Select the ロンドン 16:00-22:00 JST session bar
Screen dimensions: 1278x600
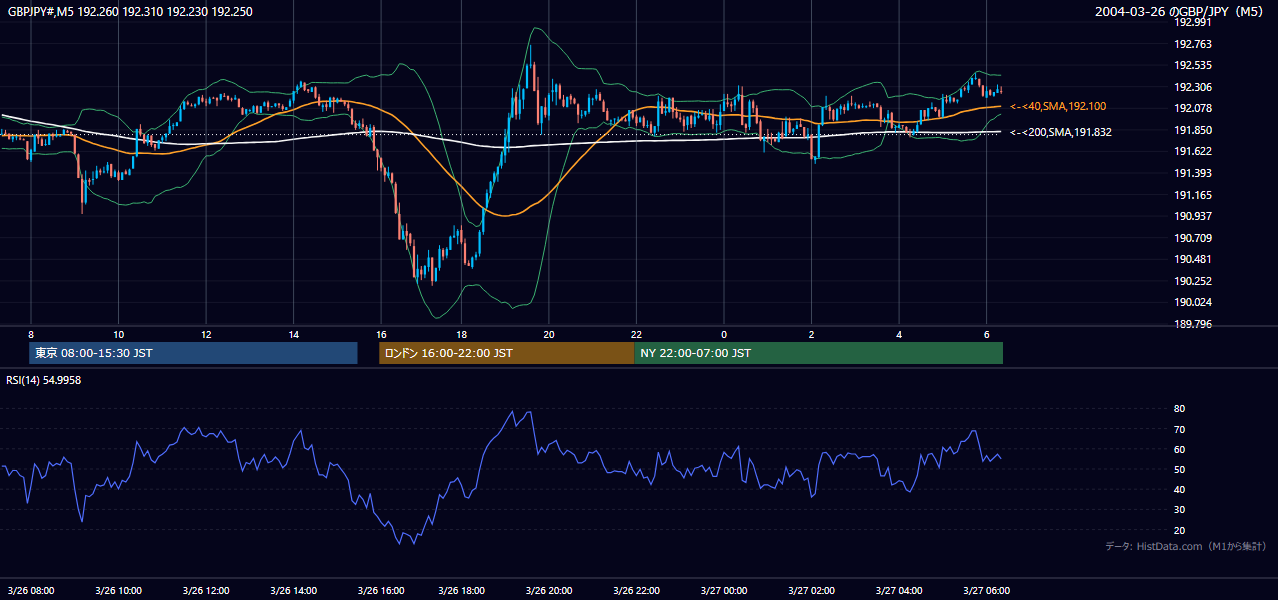tap(506, 353)
